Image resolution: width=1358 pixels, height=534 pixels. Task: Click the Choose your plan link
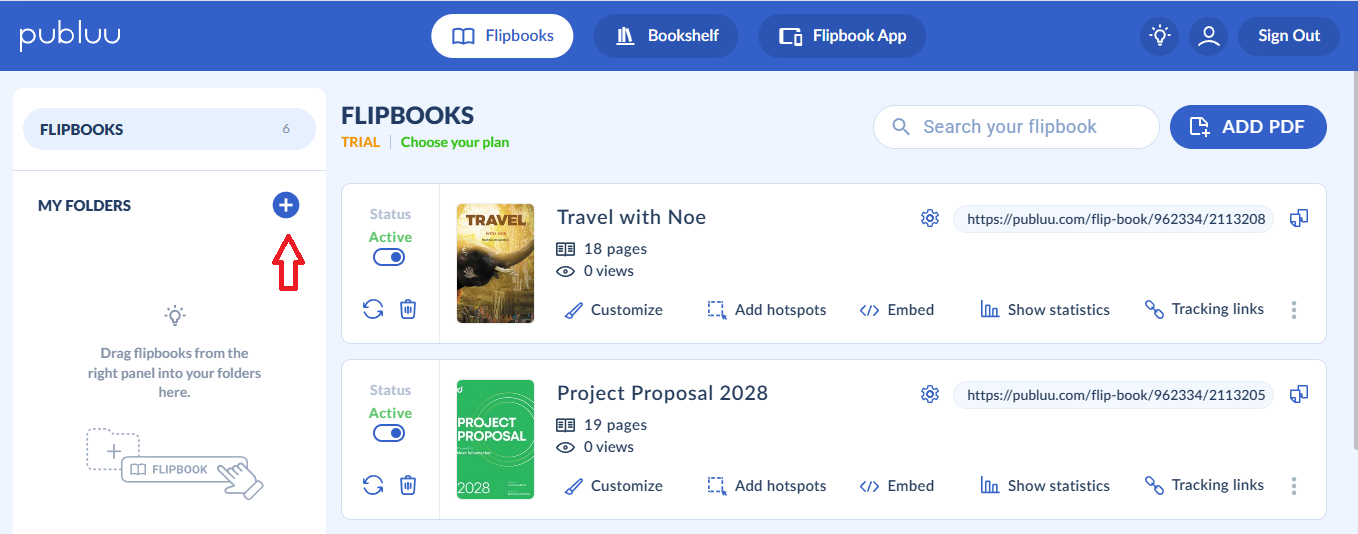(455, 142)
